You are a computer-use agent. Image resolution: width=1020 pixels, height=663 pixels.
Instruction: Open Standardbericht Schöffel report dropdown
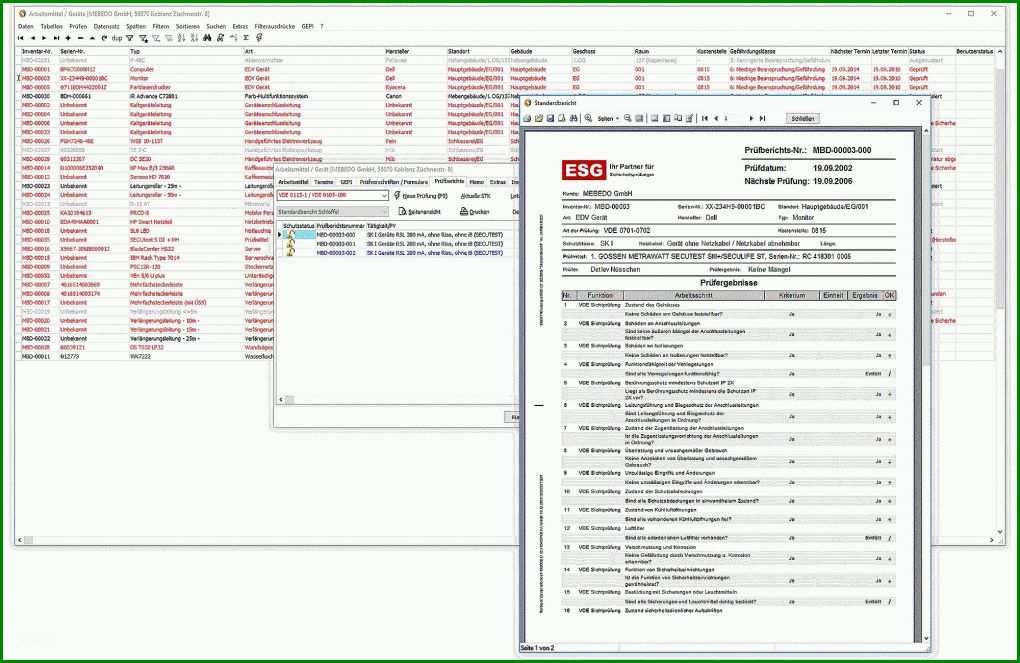point(332,211)
